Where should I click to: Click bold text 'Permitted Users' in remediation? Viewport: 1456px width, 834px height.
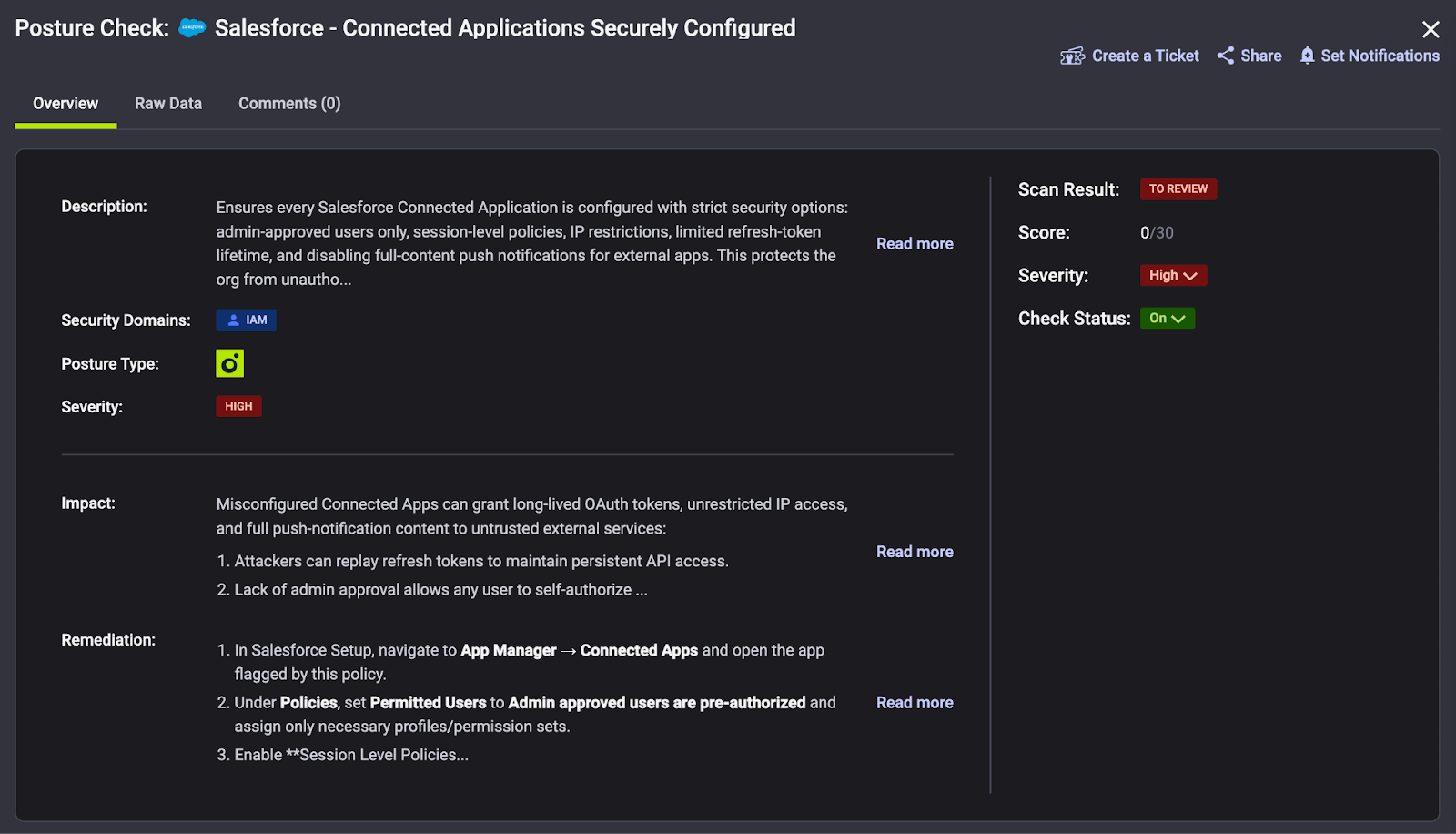coord(429,703)
